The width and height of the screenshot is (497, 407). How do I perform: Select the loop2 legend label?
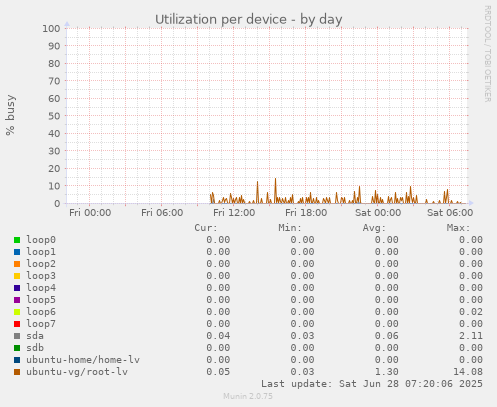click(x=41, y=264)
